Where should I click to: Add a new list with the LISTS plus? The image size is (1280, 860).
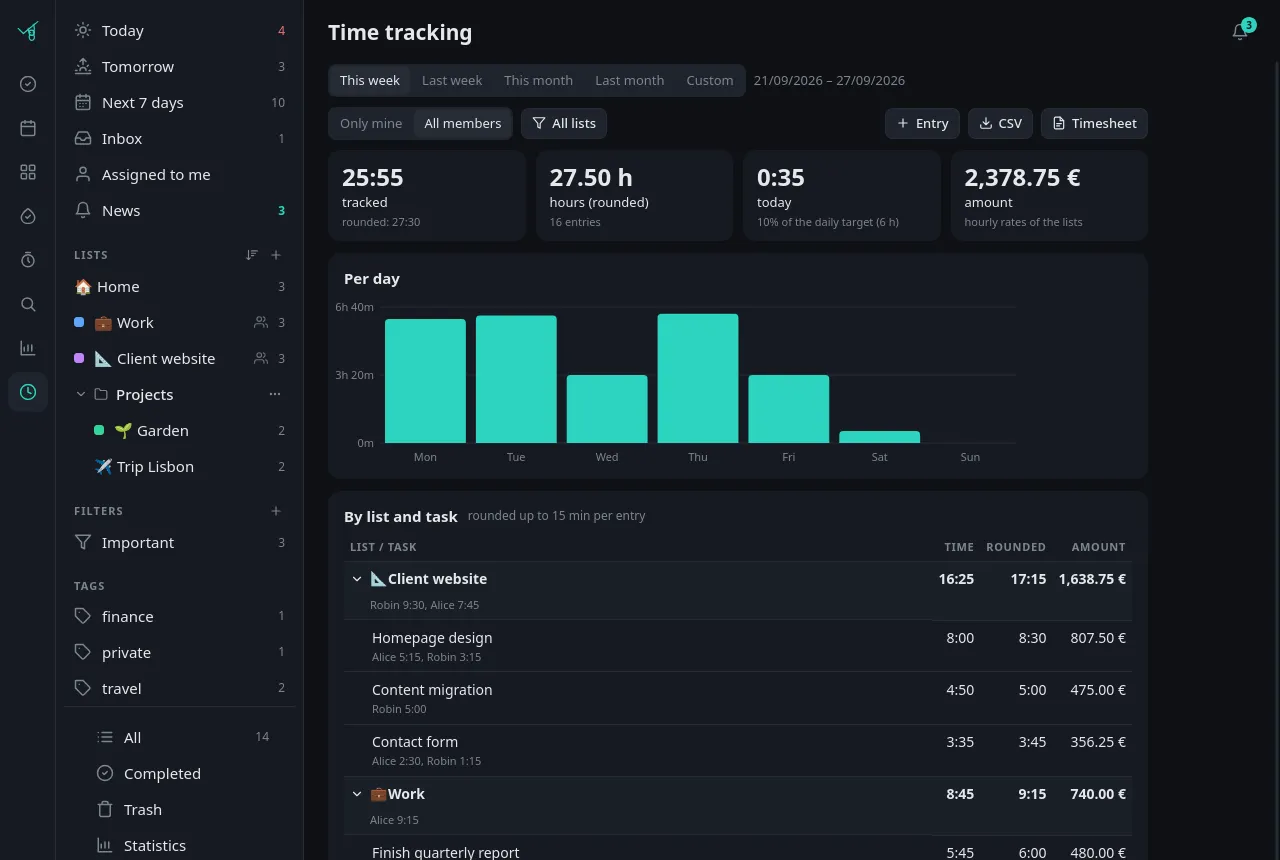click(276, 255)
